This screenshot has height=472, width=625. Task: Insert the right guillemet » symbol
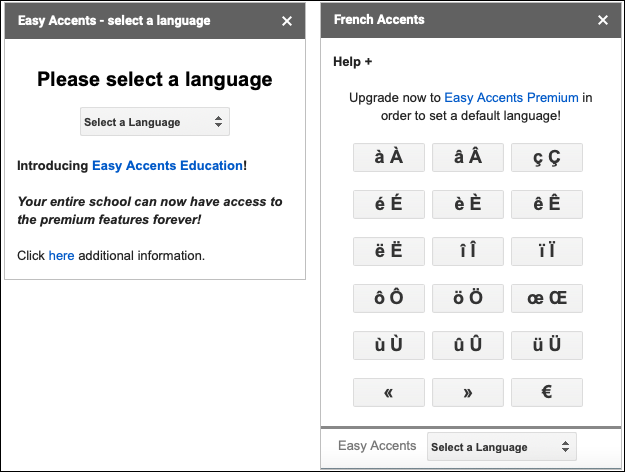[468, 392]
